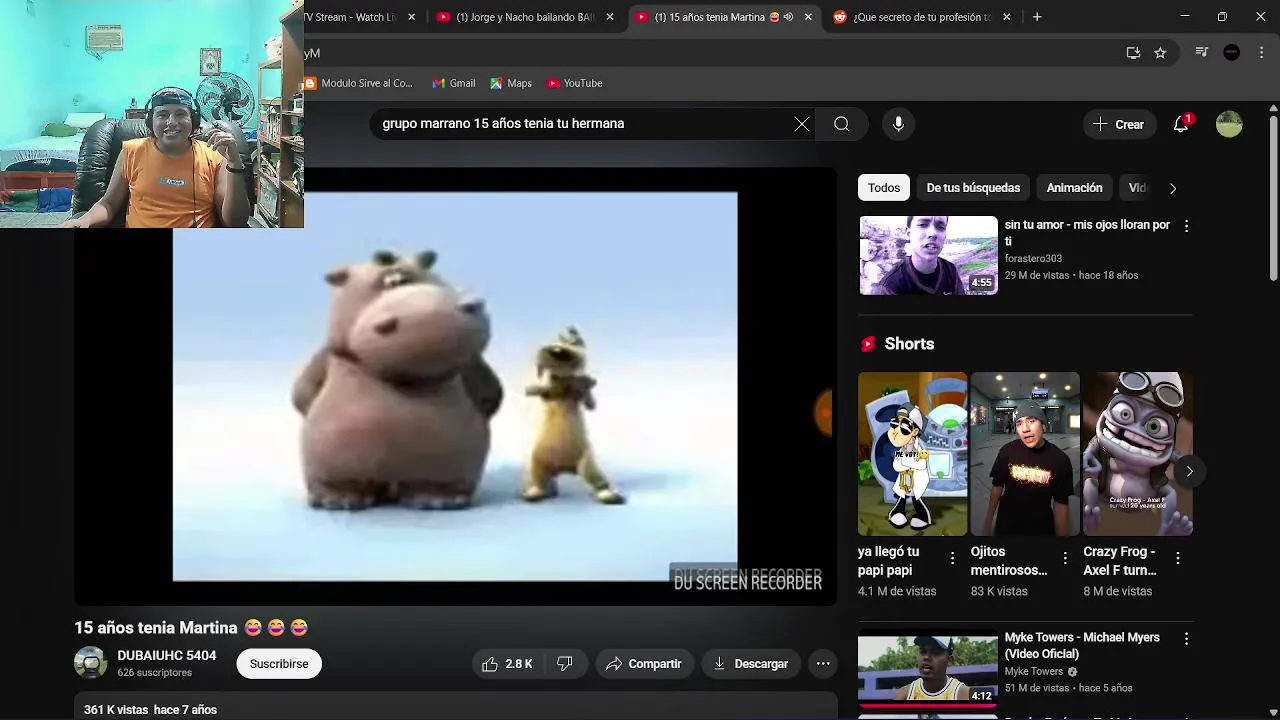The image size is (1280, 720).
Task: Click the magnifying glass search button
Action: click(842, 124)
